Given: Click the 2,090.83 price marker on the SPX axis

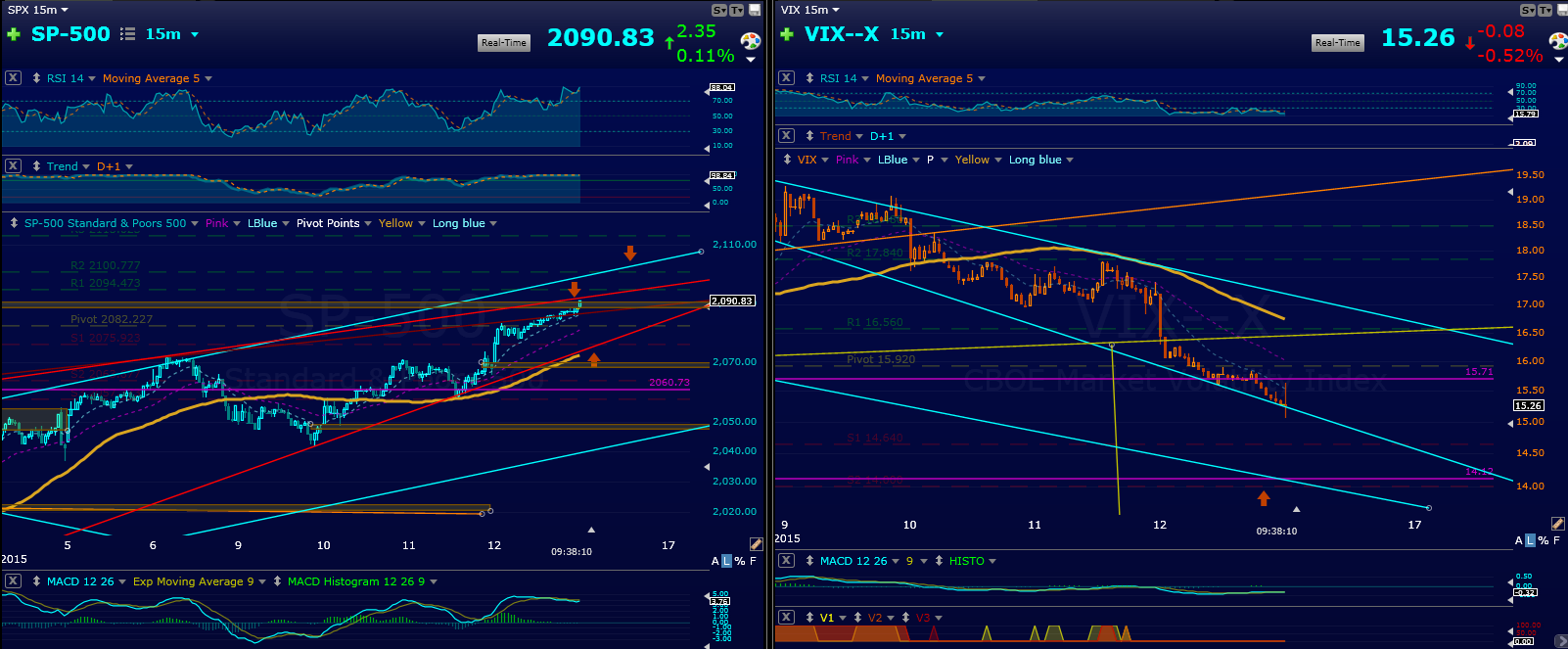Looking at the screenshot, I should pos(733,301).
